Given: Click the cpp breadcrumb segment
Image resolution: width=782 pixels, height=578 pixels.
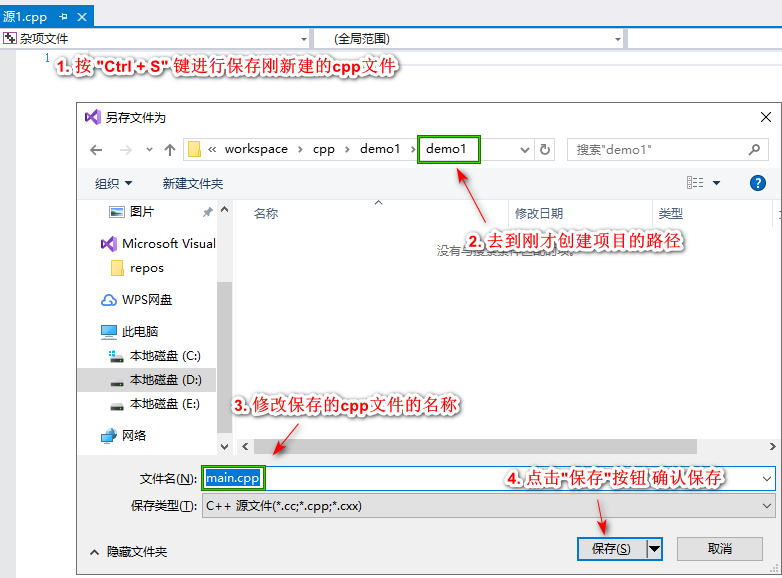Looking at the screenshot, I should click(324, 149).
